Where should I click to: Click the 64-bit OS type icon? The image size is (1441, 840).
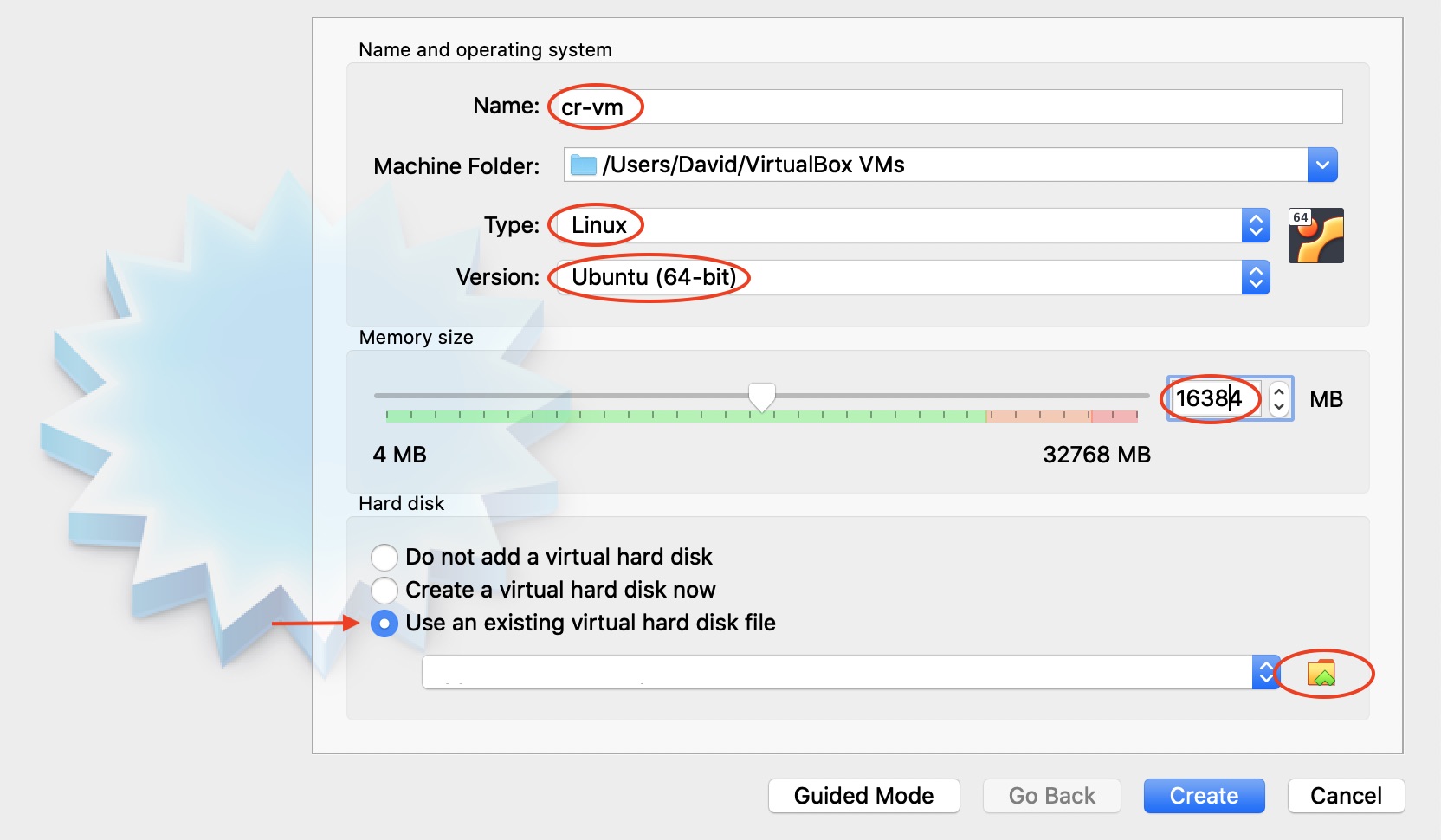(1315, 236)
